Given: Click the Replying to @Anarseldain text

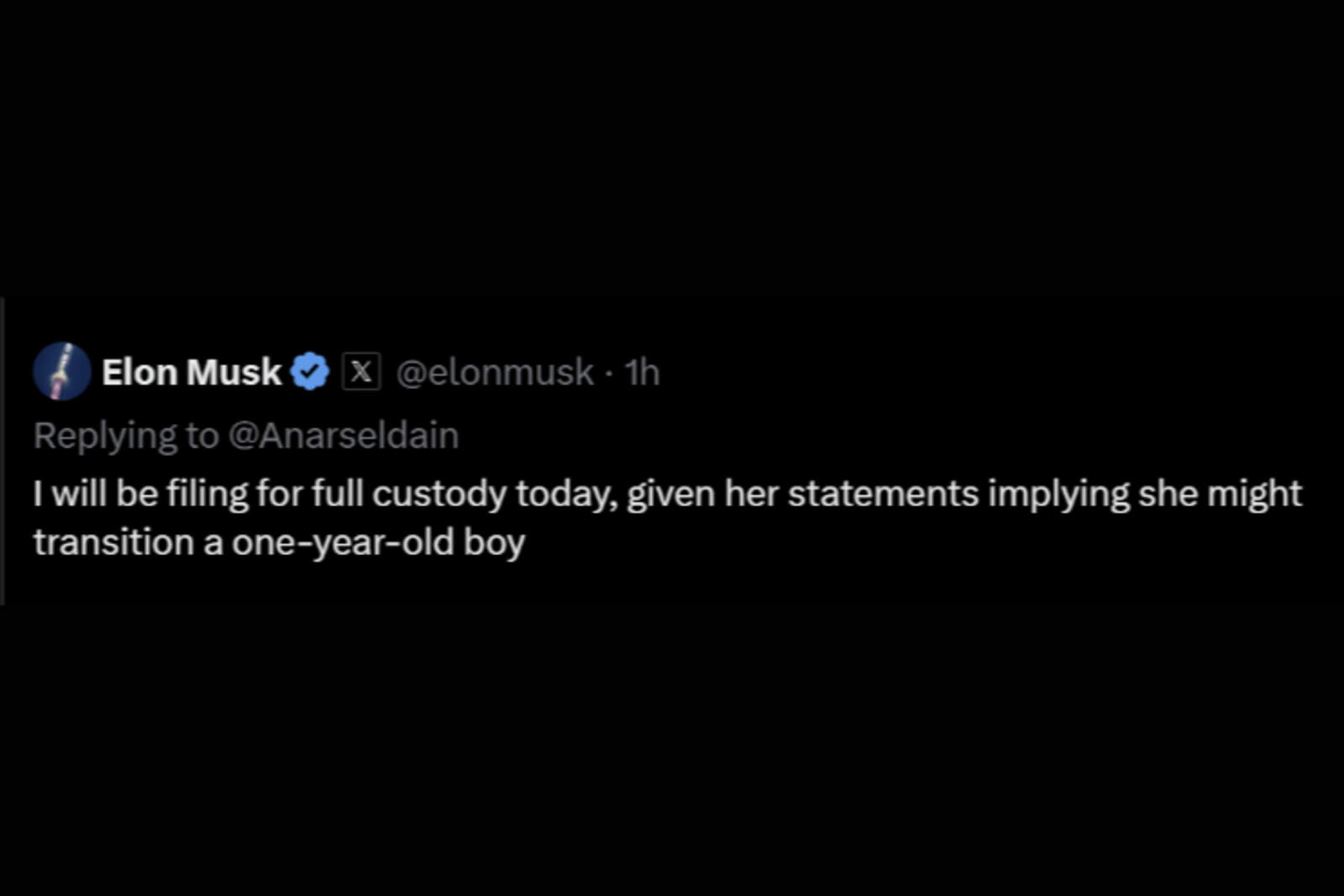Looking at the screenshot, I should point(244,435).
